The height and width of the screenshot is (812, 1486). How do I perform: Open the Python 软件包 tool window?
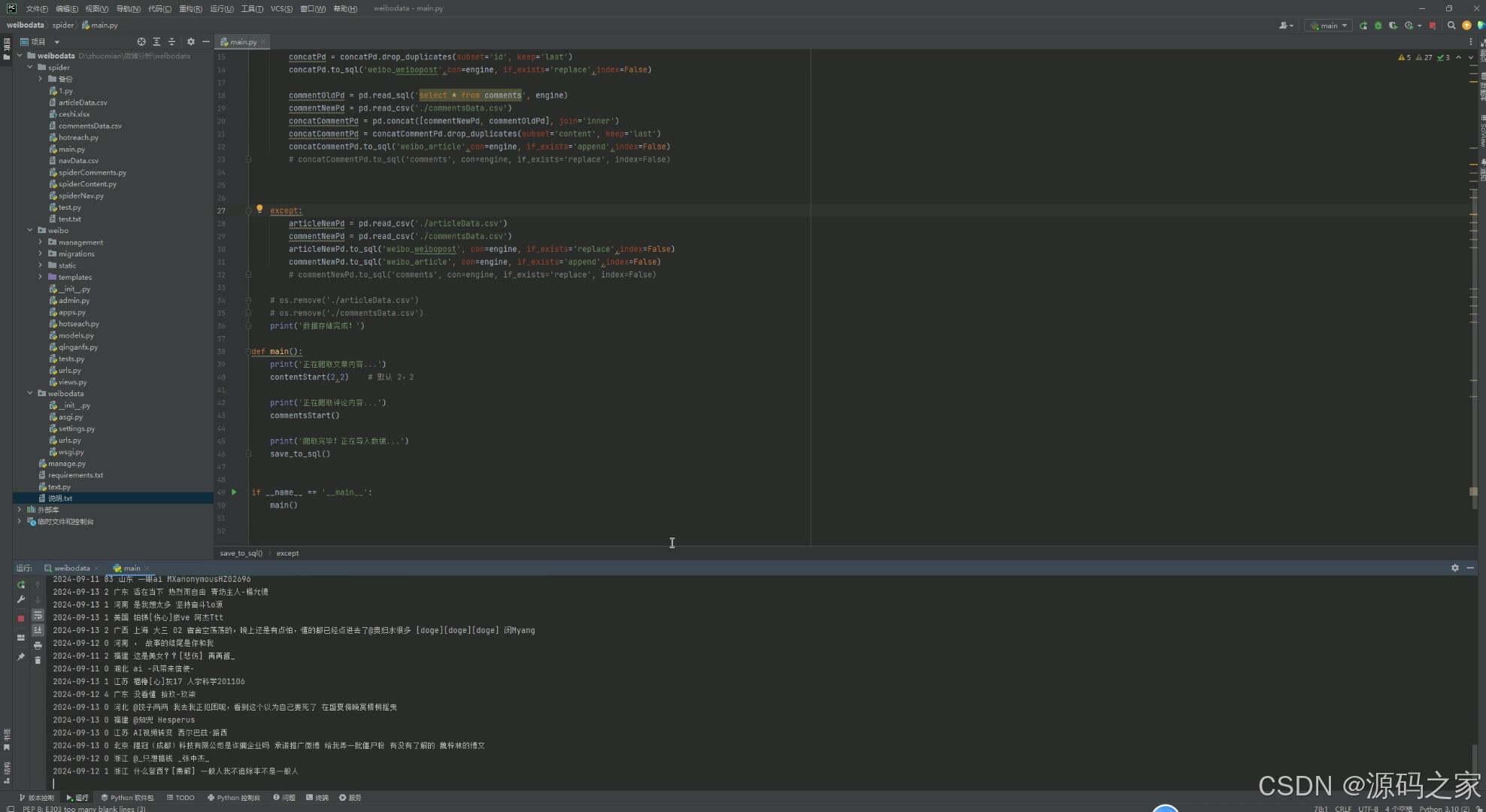(x=127, y=798)
